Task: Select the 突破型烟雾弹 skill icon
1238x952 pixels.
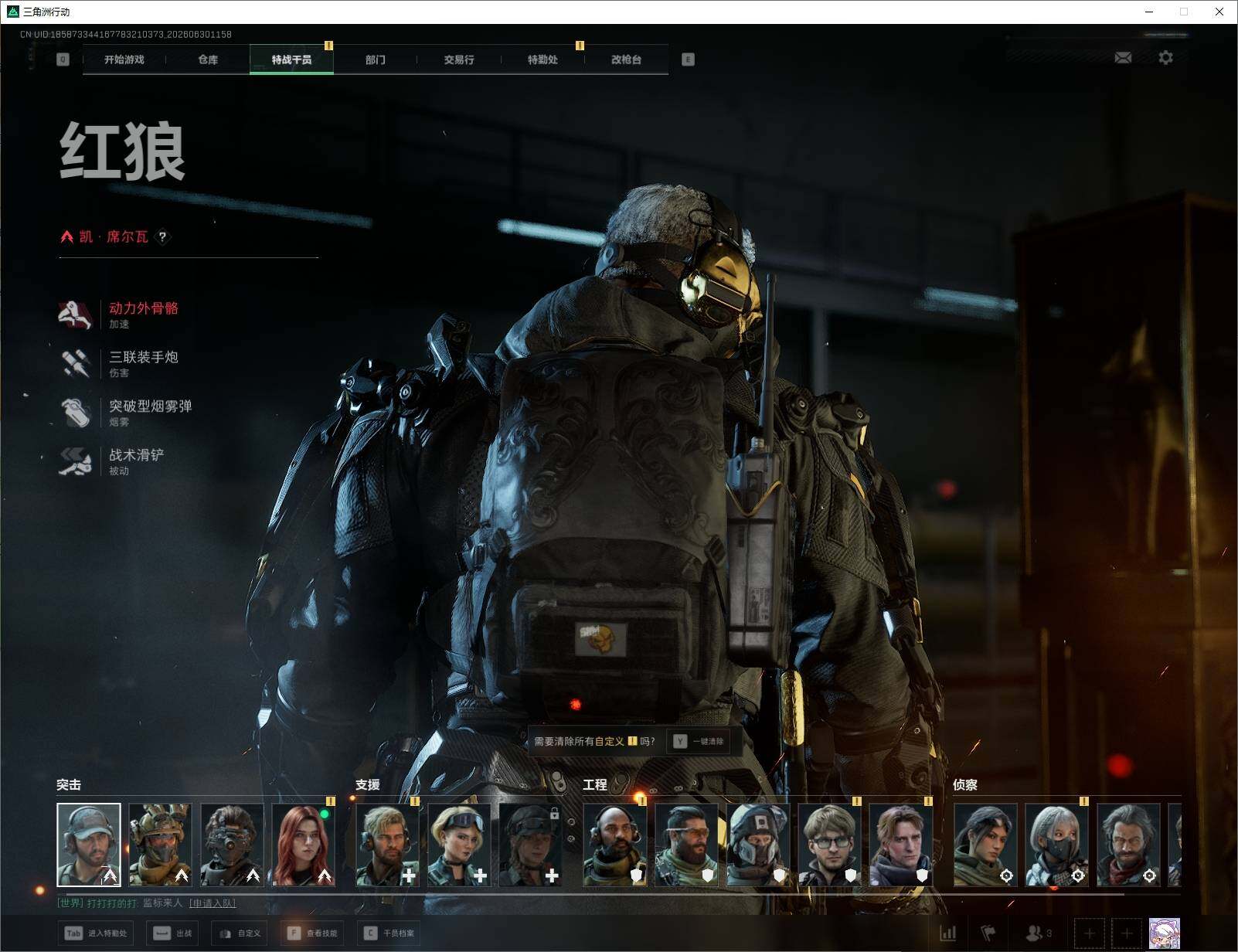Action: pyautogui.click(x=75, y=412)
